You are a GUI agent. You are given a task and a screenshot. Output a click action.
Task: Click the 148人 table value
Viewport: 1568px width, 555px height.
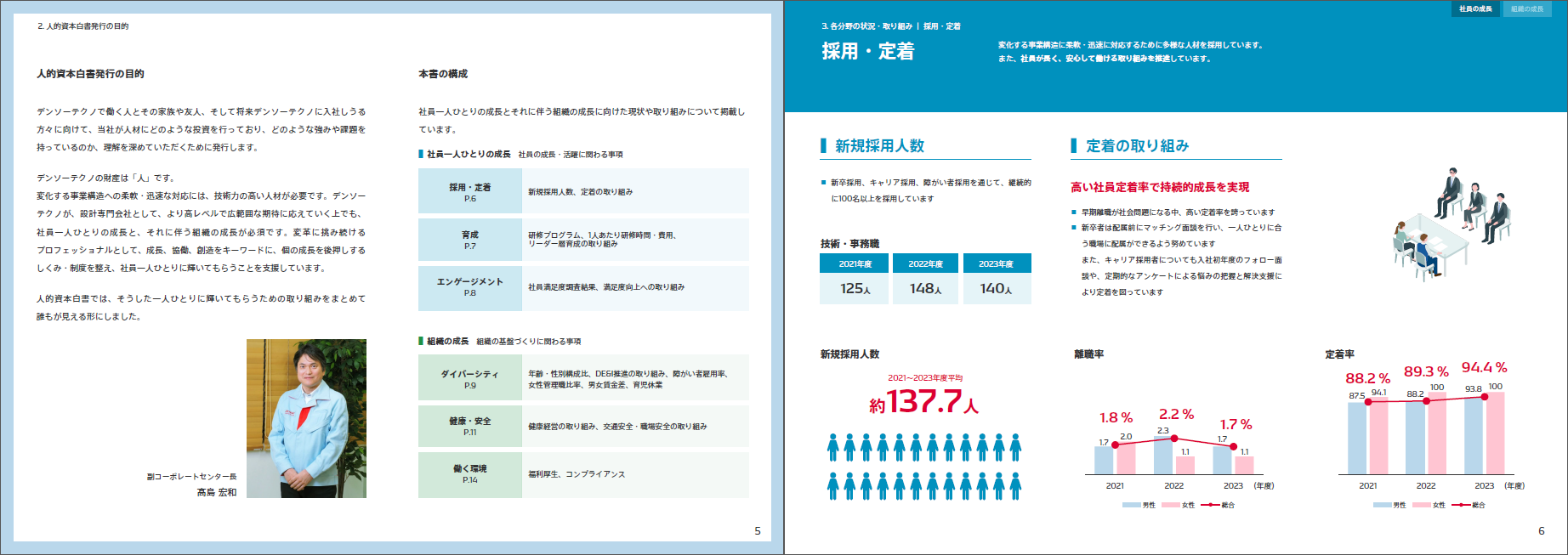pyautogui.click(x=925, y=289)
